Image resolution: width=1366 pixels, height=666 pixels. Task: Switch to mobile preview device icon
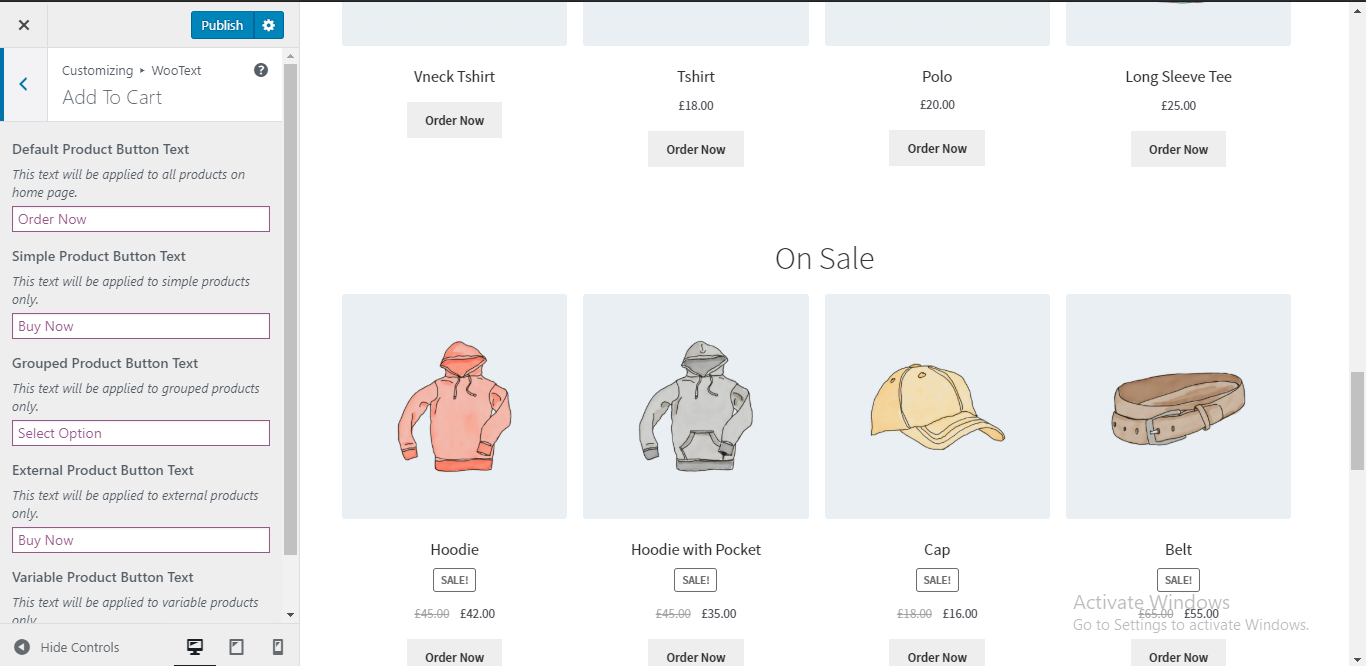pyautogui.click(x=278, y=647)
